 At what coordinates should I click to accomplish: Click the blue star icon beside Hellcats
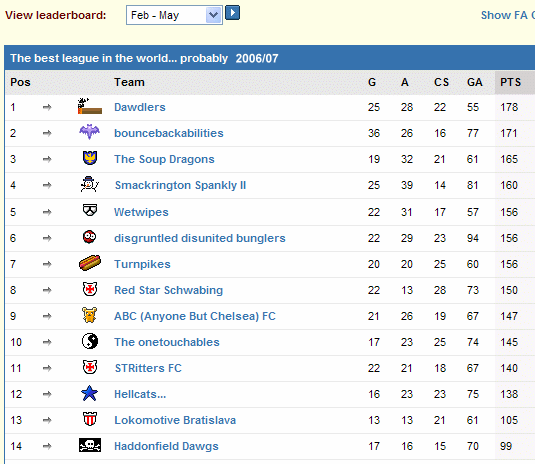click(89, 393)
